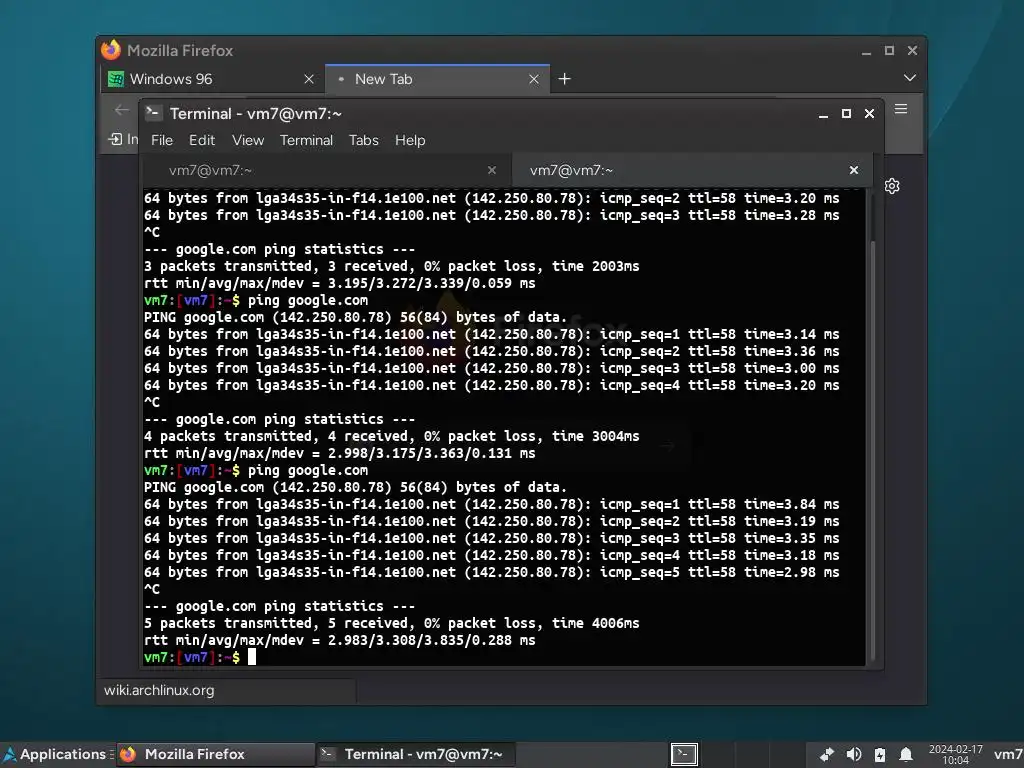Minimize the Mozilla Firefox window
The image size is (1024, 768).
coord(867,52)
